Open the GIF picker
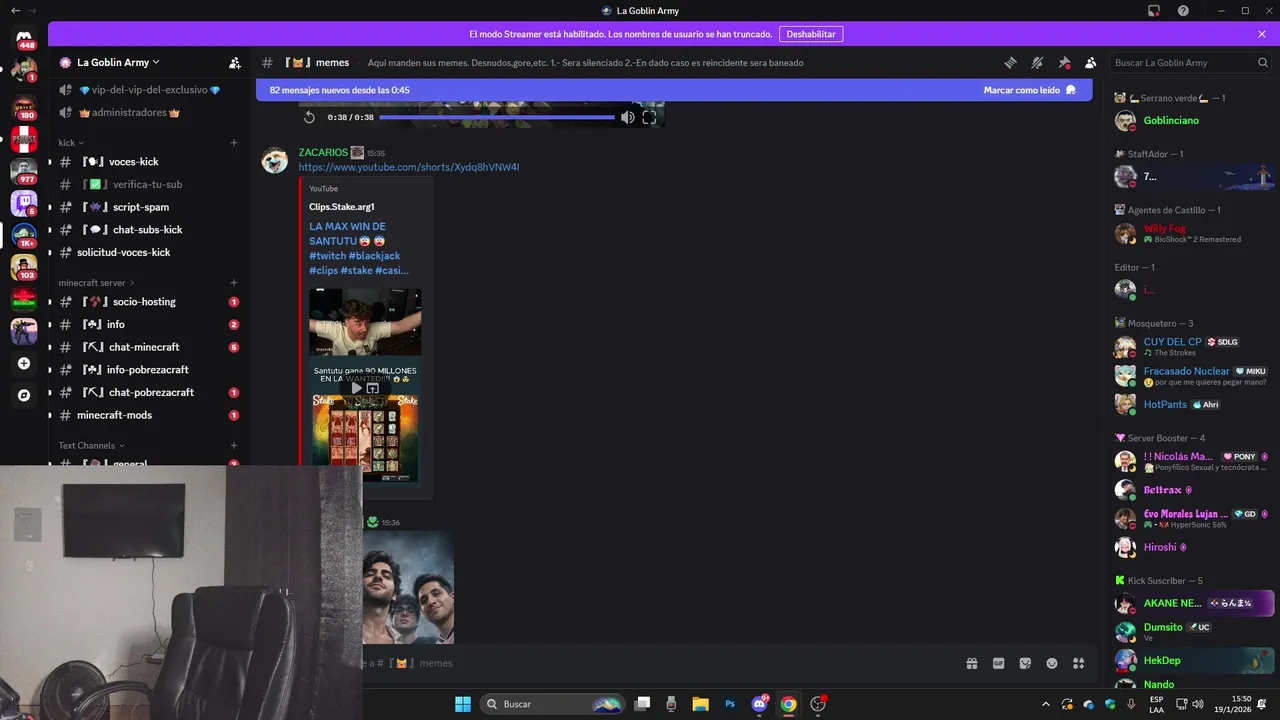This screenshot has height=720, width=1280. pos(998,663)
